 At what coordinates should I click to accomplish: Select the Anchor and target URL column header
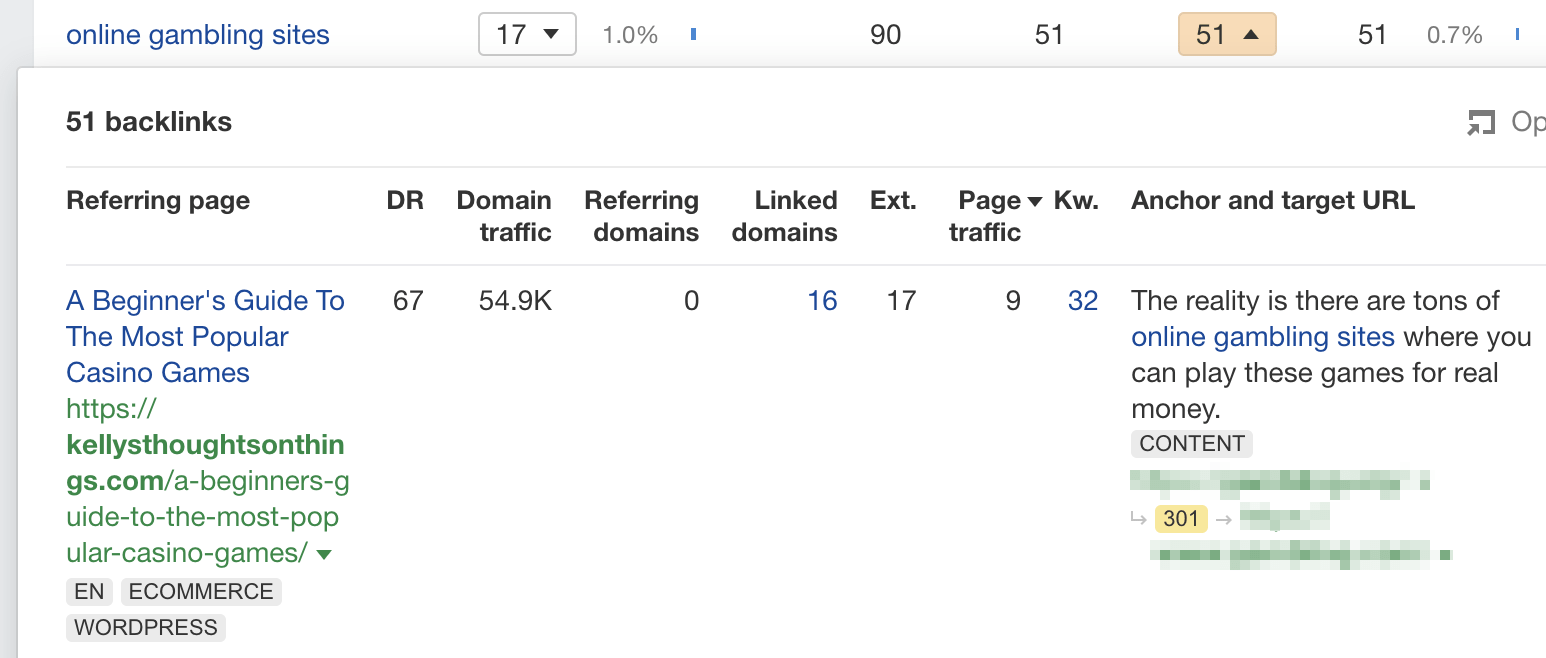[x=1272, y=200]
